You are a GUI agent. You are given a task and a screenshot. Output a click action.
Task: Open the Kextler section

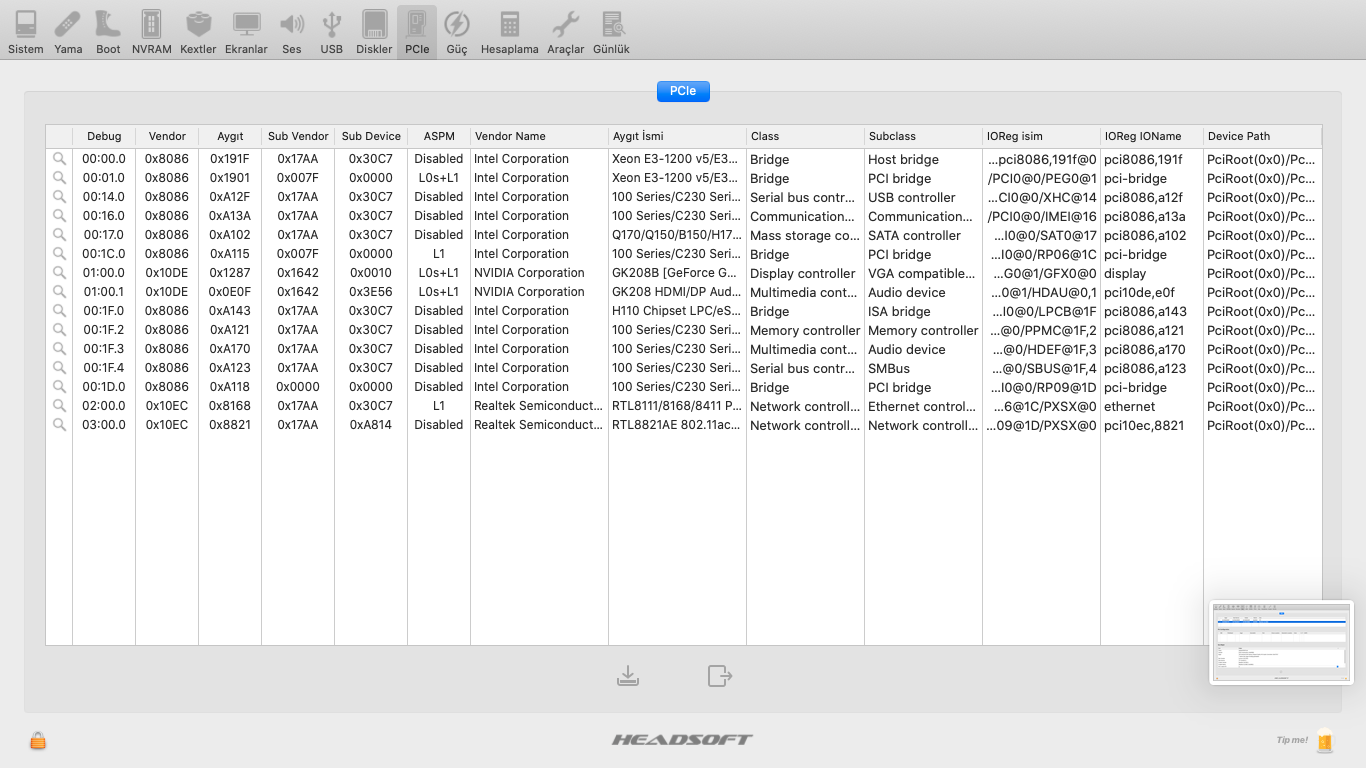(198, 31)
